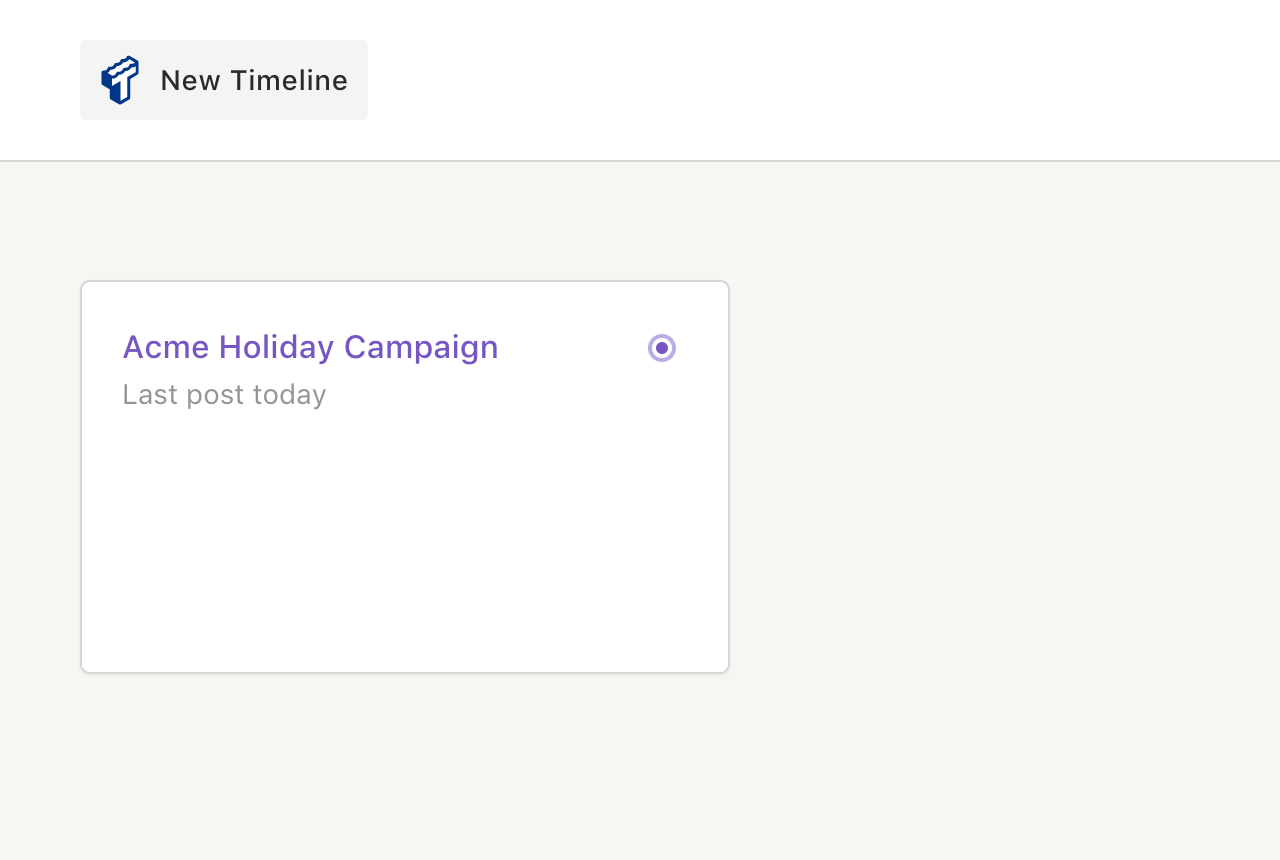Click the isometric T icon in header button
Screen dimensions: 1280x860
(x=120, y=80)
